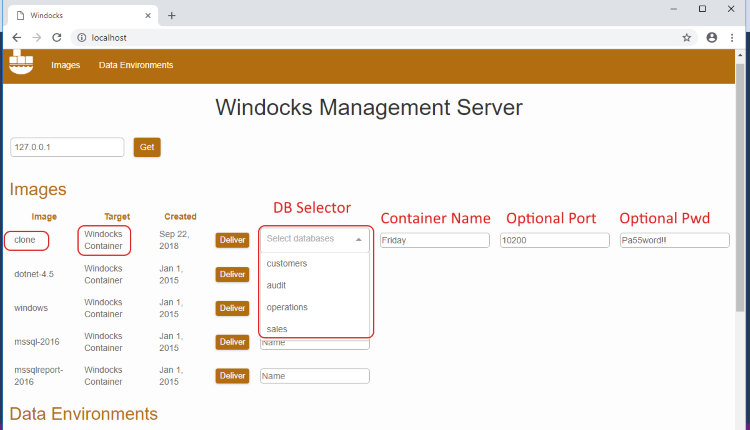Open the Images menu item
Screen dimensions: 750x430
pyautogui.click(x=66, y=65)
